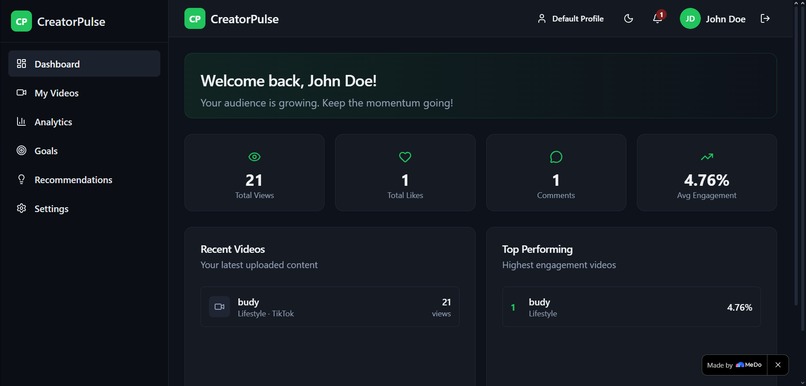This screenshot has height=386, width=806.
Task: Click the John Doe username in header
Action: tap(725, 20)
